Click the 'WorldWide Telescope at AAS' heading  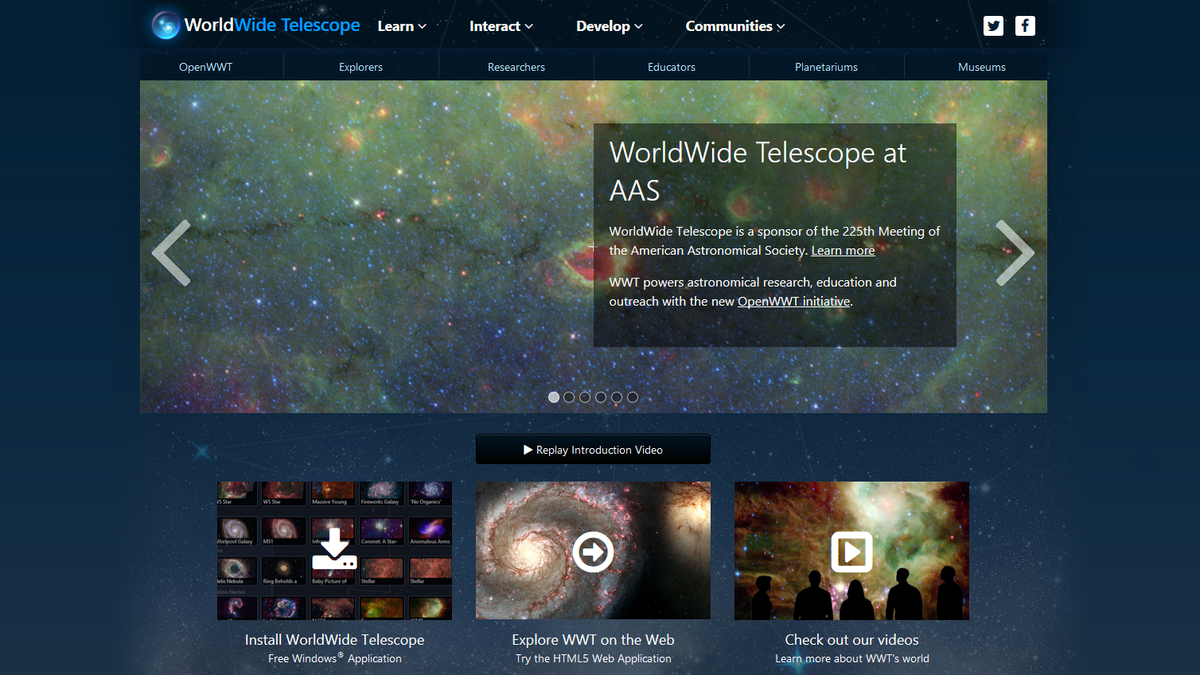coord(758,171)
